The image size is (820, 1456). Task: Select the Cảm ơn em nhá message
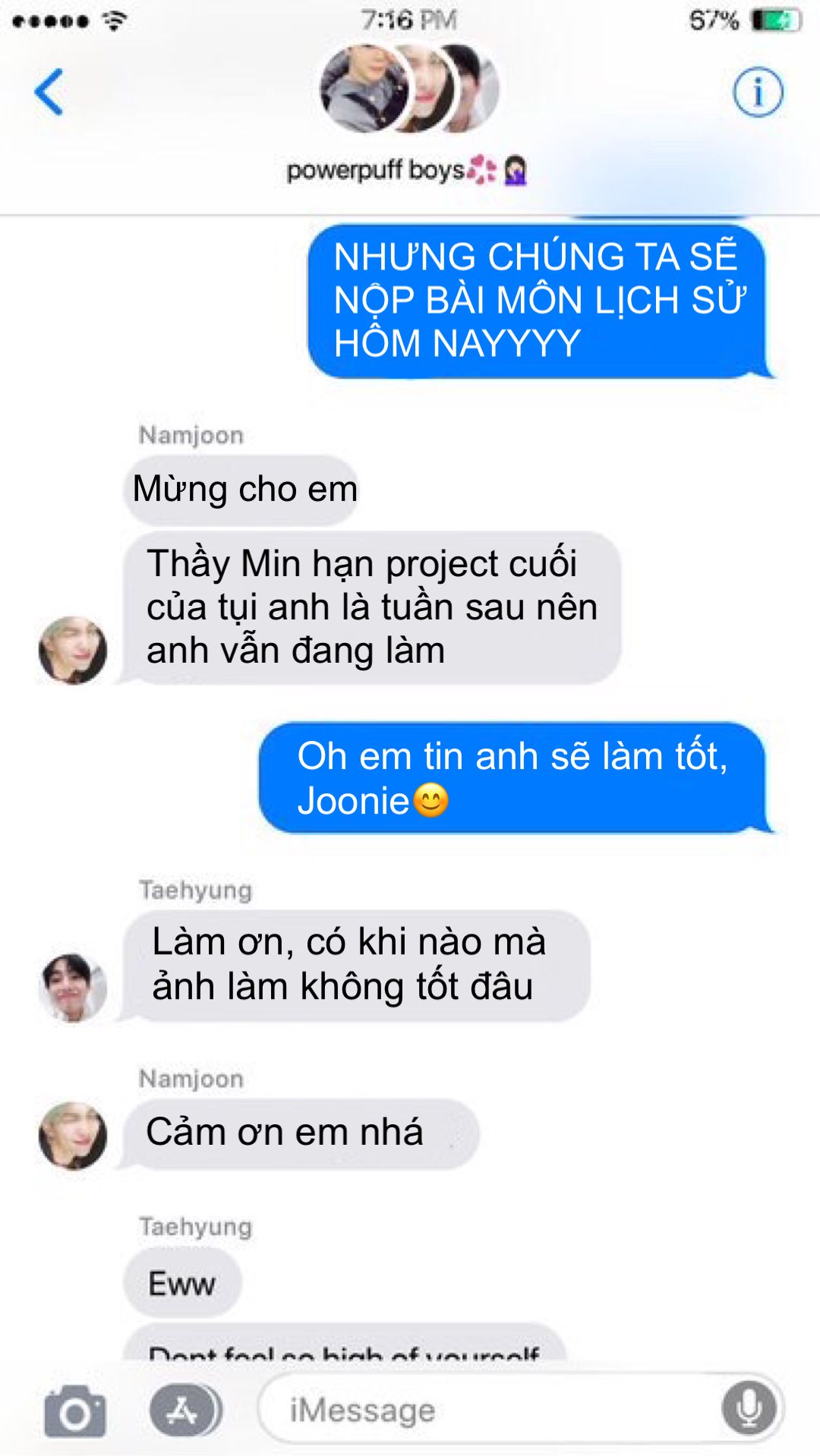pos(301,1134)
